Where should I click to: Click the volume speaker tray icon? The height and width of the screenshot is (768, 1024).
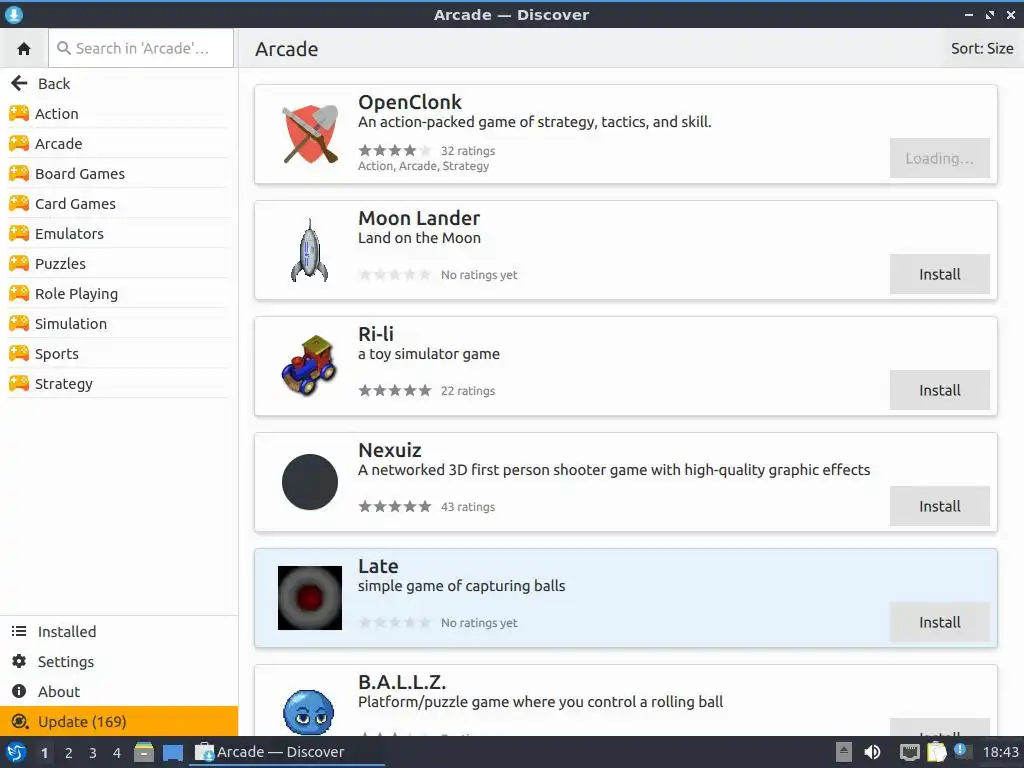(x=872, y=752)
